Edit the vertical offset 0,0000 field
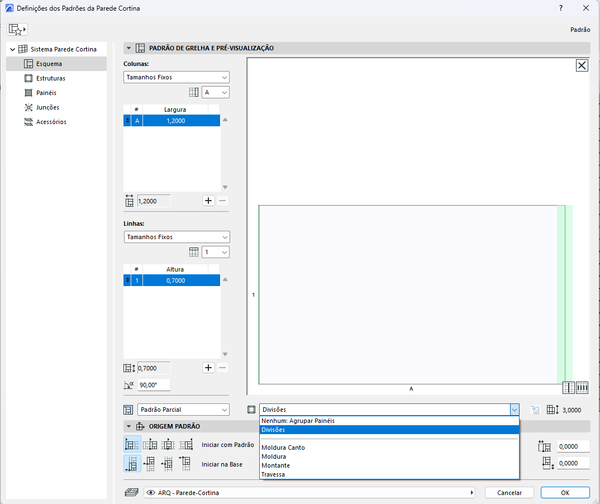 coord(573,463)
